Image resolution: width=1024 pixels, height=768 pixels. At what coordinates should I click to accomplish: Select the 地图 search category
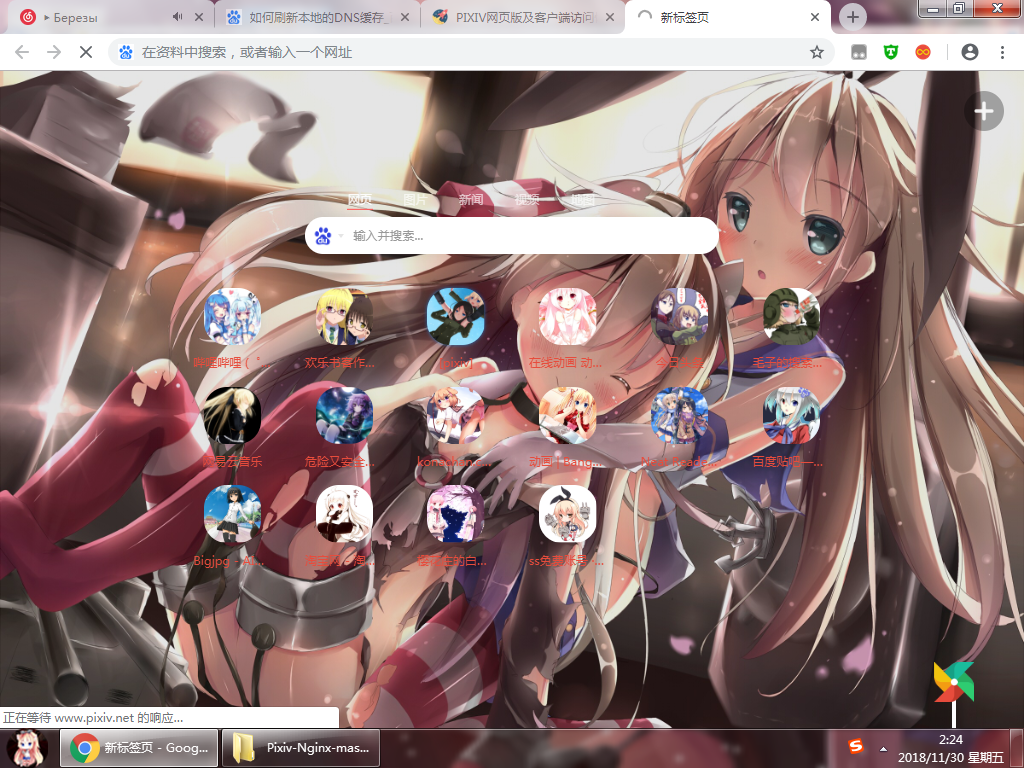point(583,199)
